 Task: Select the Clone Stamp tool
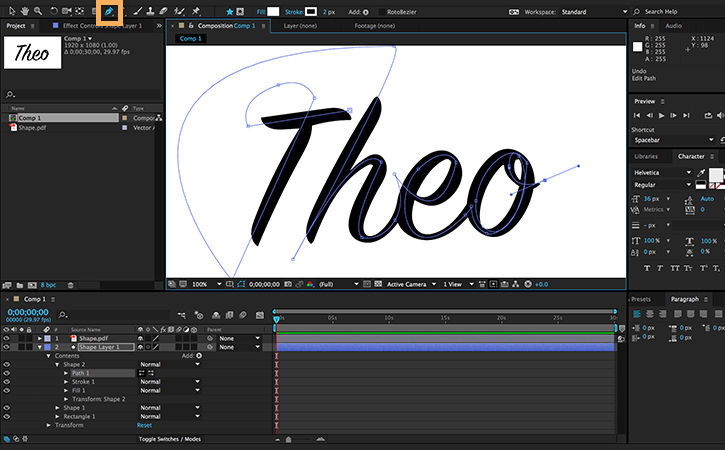pos(151,11)
